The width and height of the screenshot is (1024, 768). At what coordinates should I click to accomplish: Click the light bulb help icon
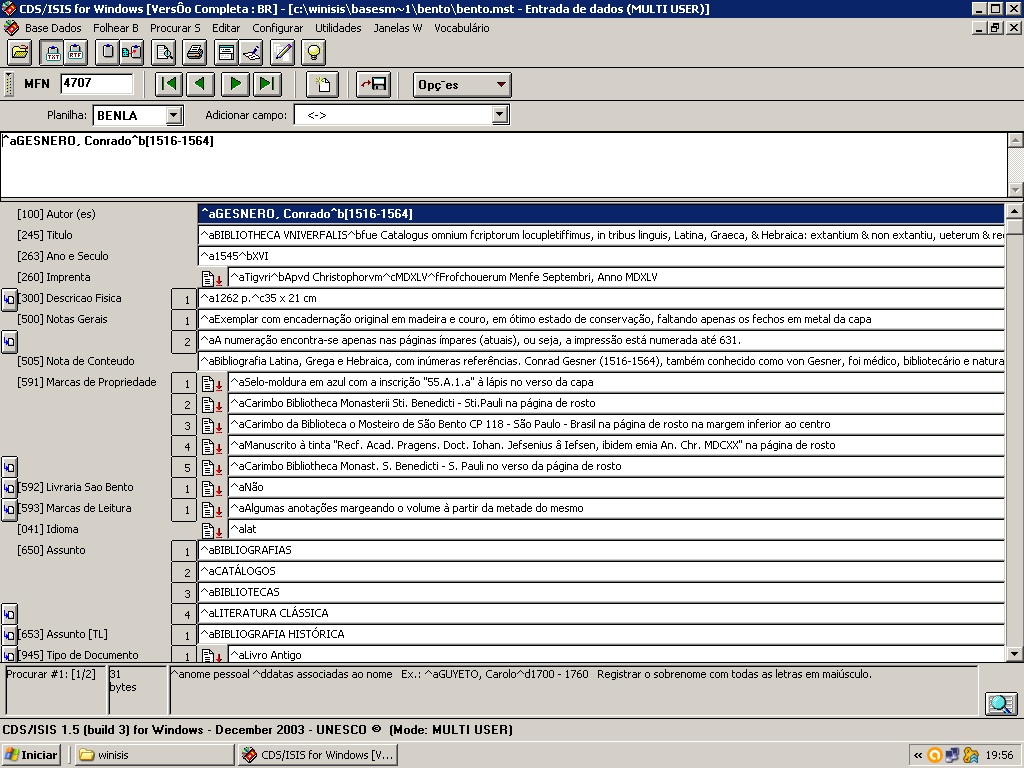click(313, 52)
